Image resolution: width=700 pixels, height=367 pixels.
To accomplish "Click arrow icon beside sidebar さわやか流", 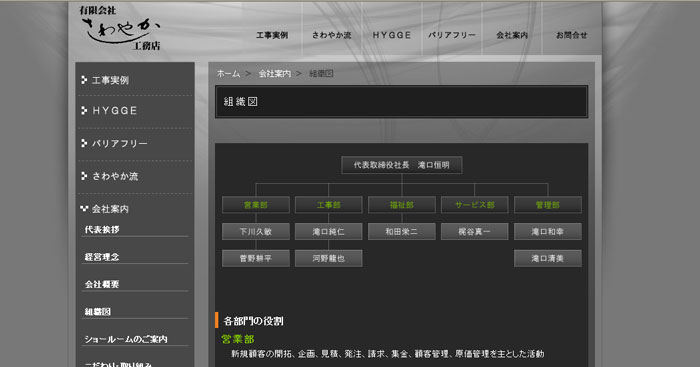I will (84, 176).
